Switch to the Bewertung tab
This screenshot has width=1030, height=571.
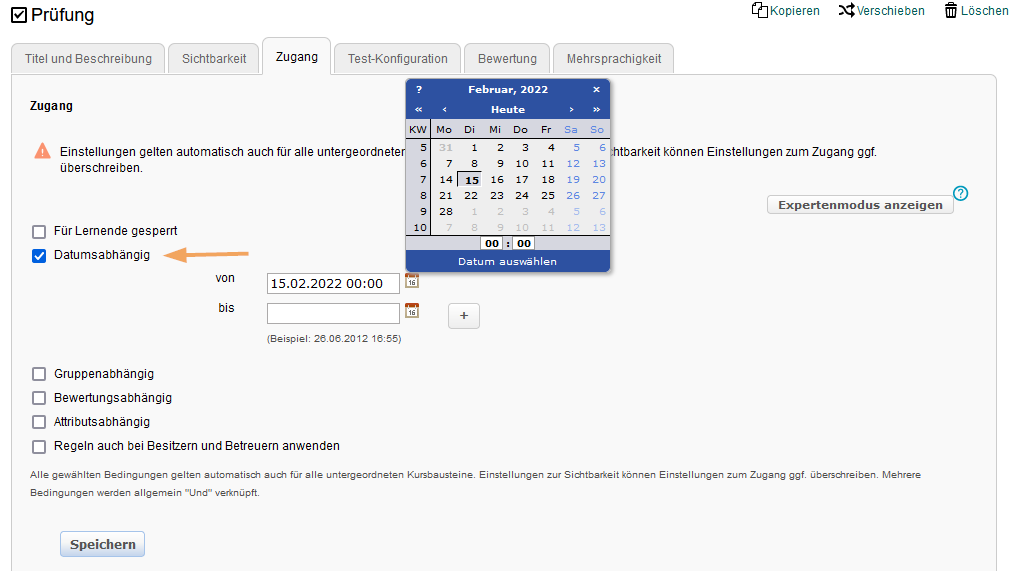click(x=507, y=58)
